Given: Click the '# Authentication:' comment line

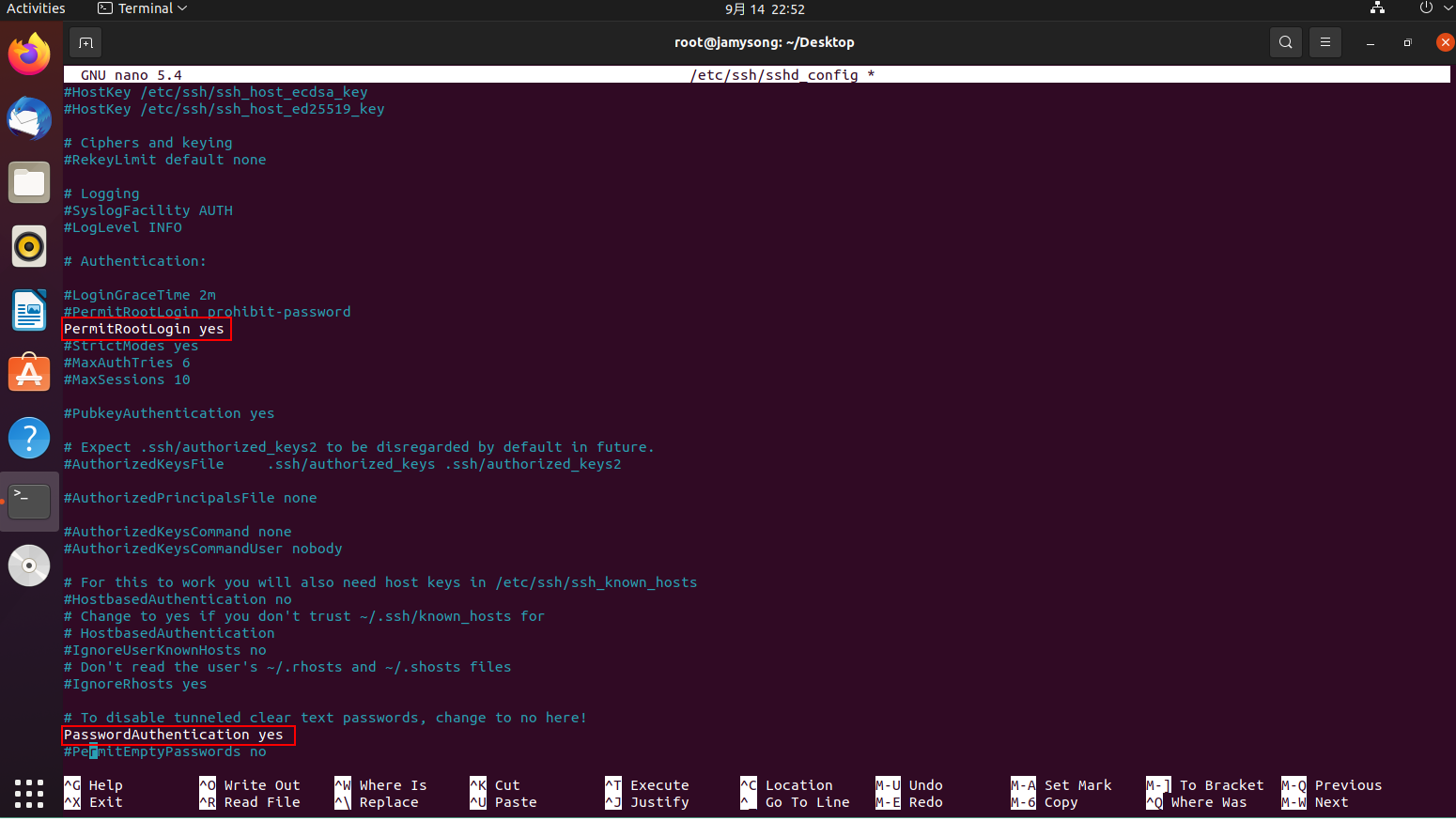Looking at the screenshot, I should pos(135,261).
